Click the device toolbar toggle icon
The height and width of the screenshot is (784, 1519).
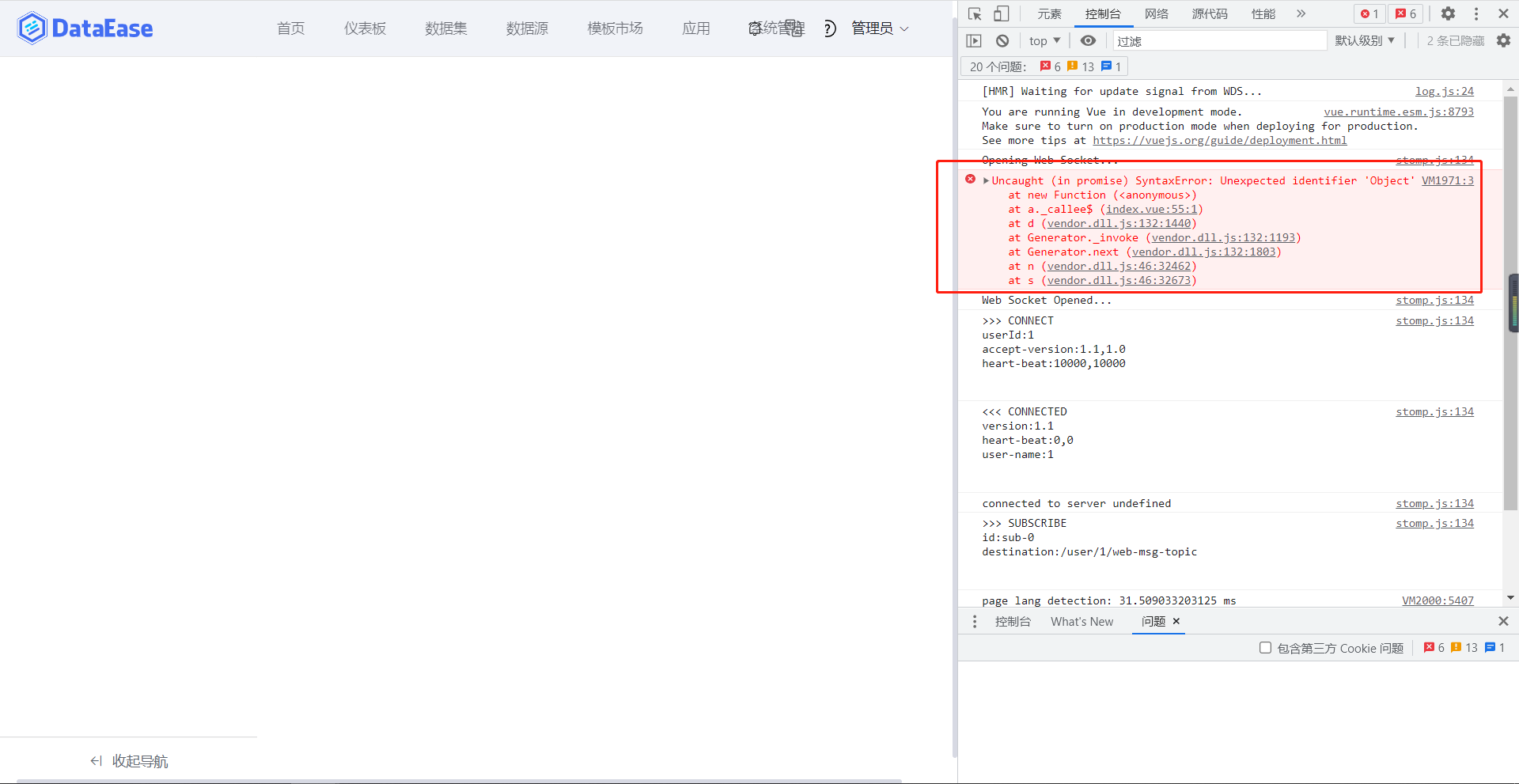tap(1000, 13)
